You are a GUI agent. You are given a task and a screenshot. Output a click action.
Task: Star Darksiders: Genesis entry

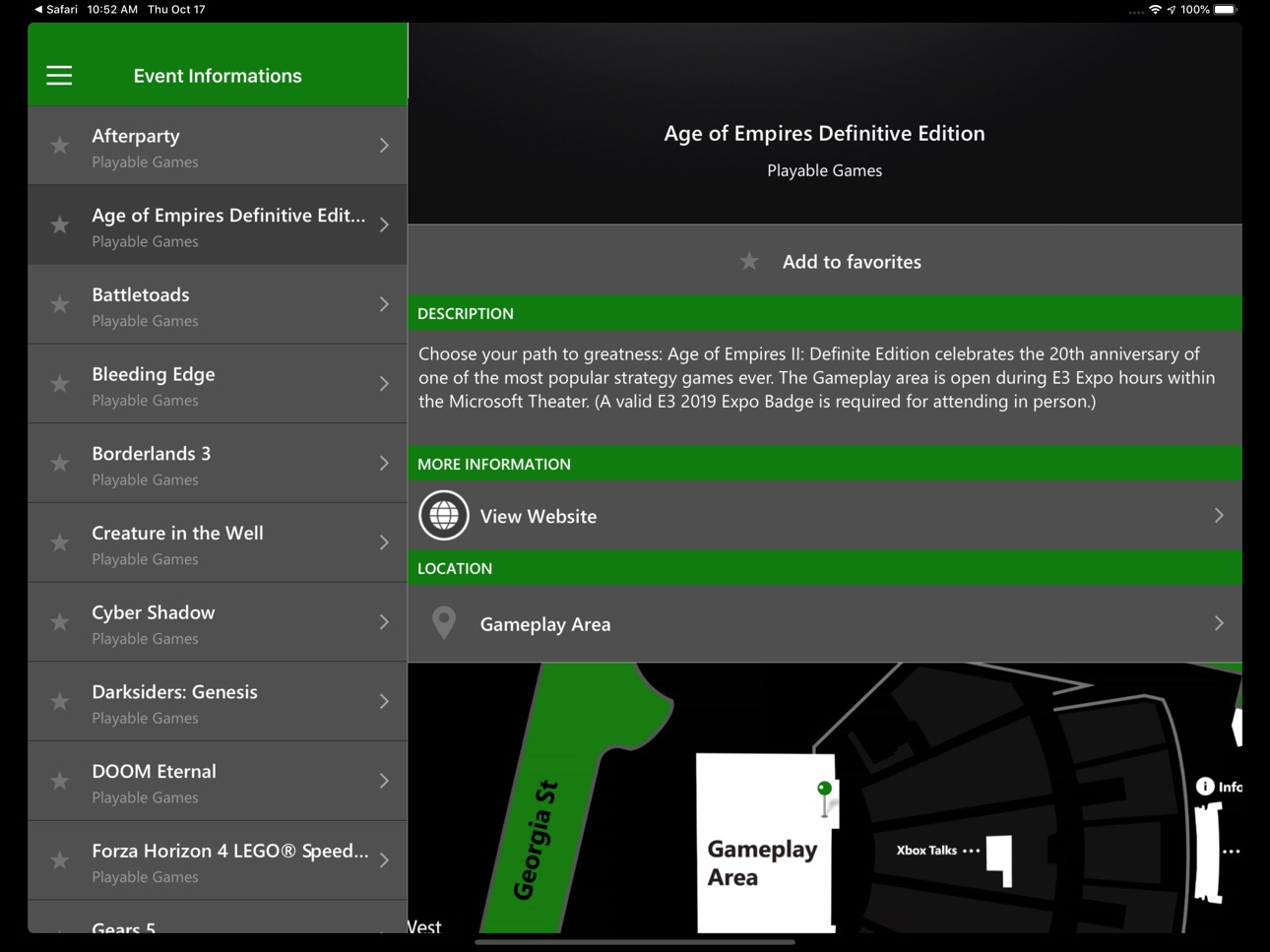click(x=60, y=702)
